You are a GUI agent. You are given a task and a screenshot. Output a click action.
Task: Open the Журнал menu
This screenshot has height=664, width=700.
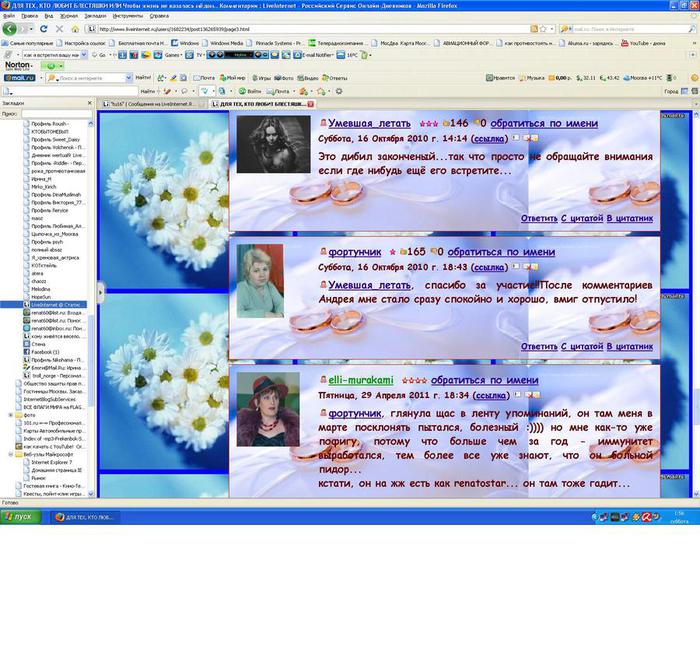[69, 16]
